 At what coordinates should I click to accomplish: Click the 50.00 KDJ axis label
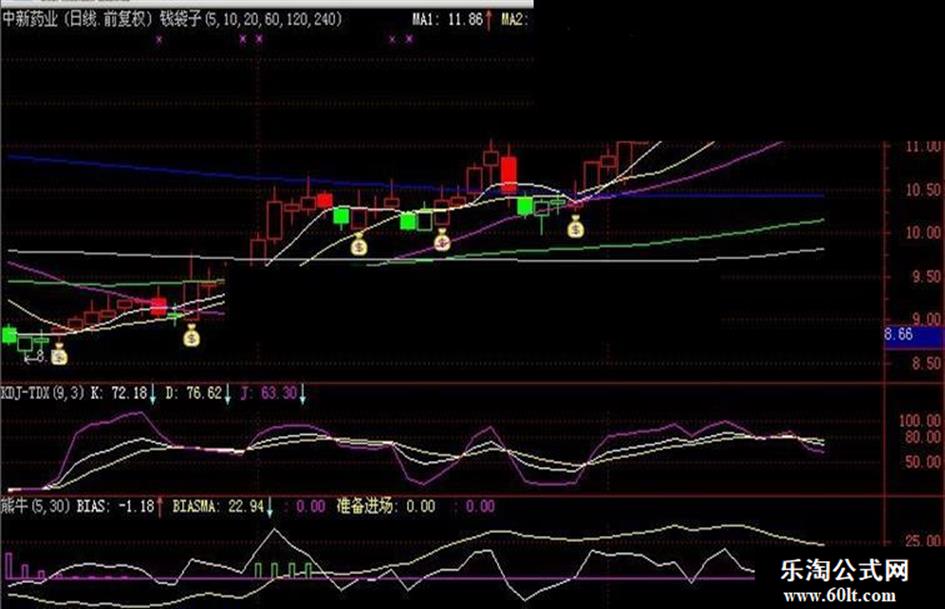pyautogui.click(x=922, y=462)
